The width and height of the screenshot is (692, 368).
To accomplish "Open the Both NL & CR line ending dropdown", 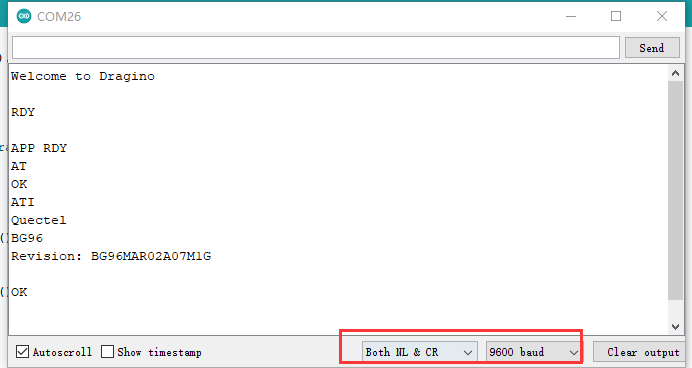I will click(419, 352).
